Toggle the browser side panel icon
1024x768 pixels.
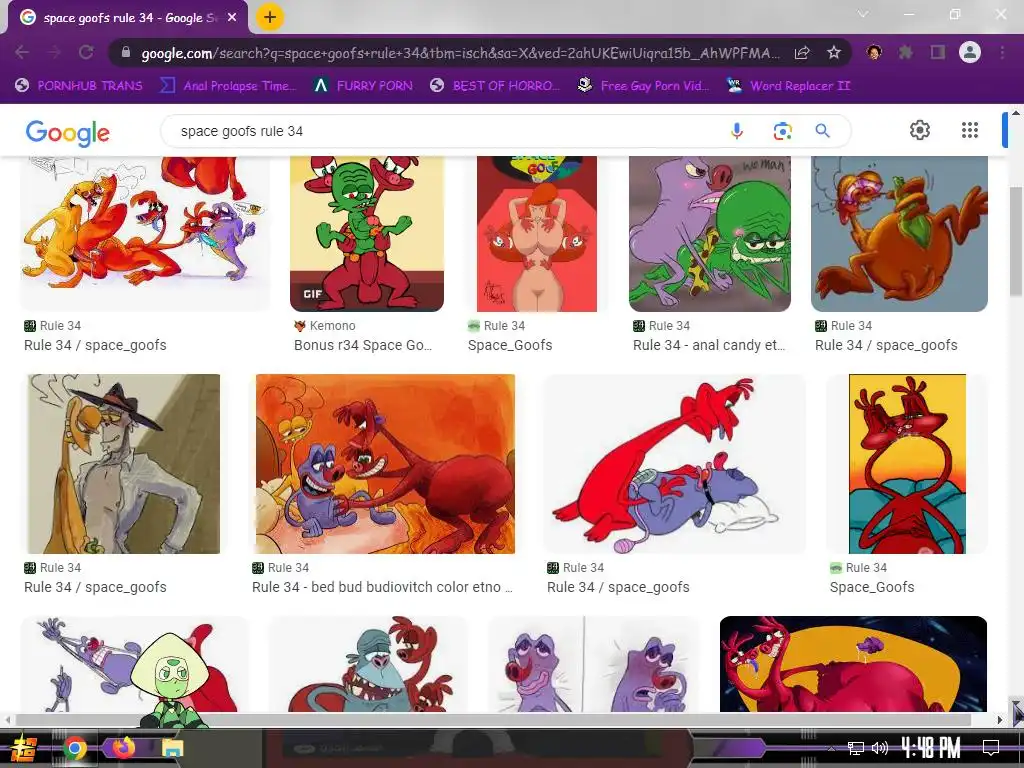coord(937,52)
